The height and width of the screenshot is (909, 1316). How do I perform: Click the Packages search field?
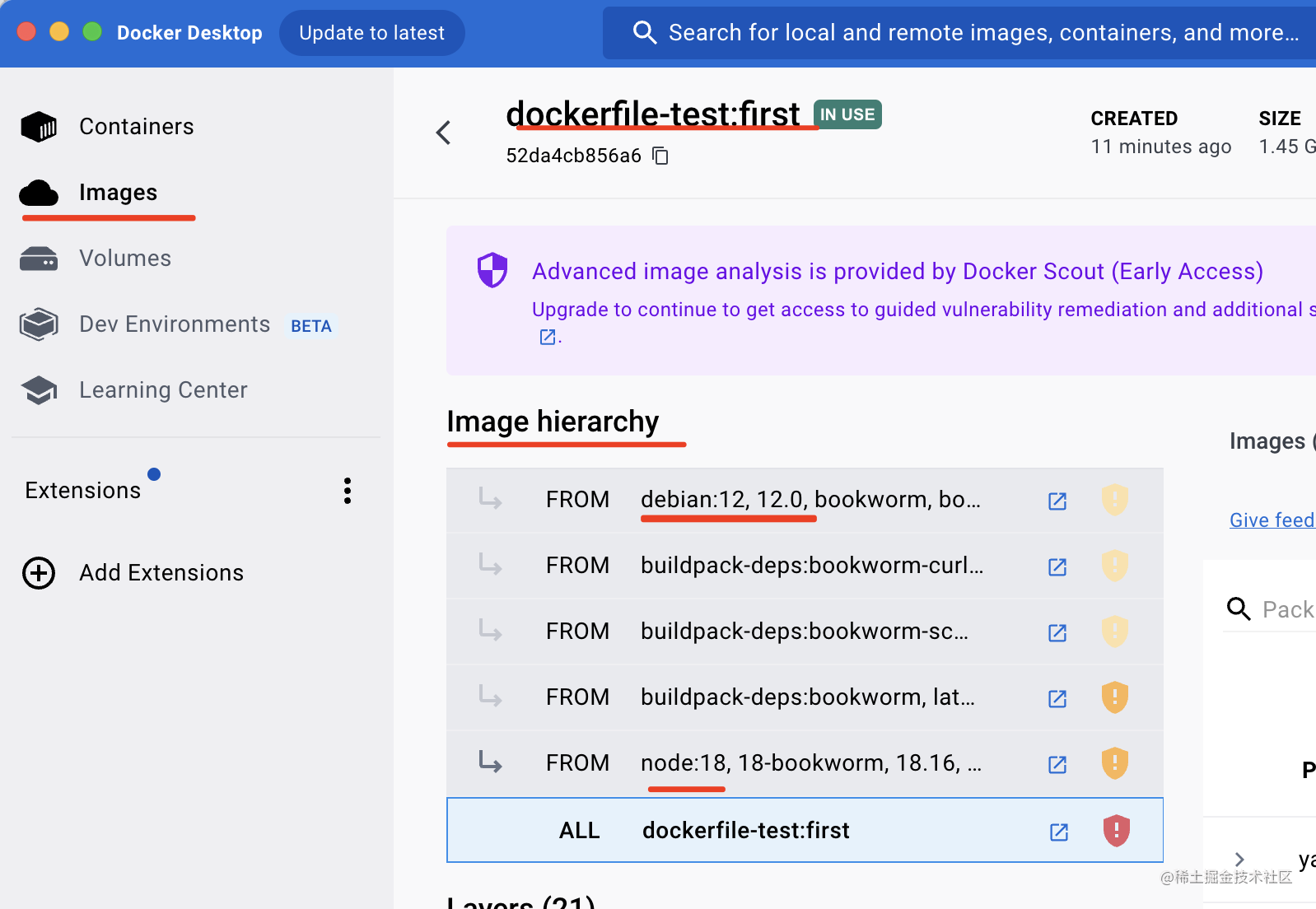(x=1286, y=609)
